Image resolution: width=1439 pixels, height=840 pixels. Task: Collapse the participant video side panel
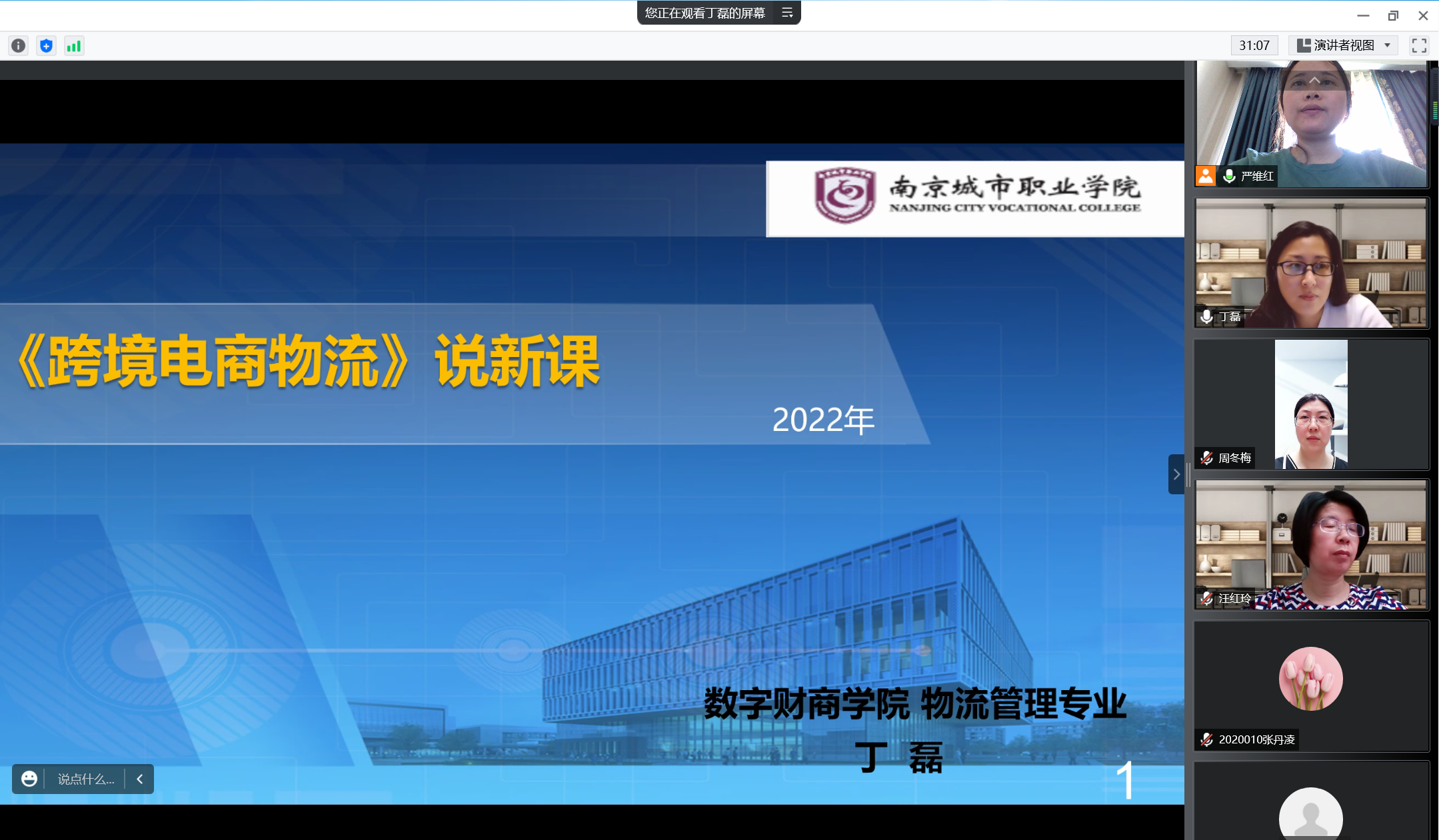(1176, 474)
